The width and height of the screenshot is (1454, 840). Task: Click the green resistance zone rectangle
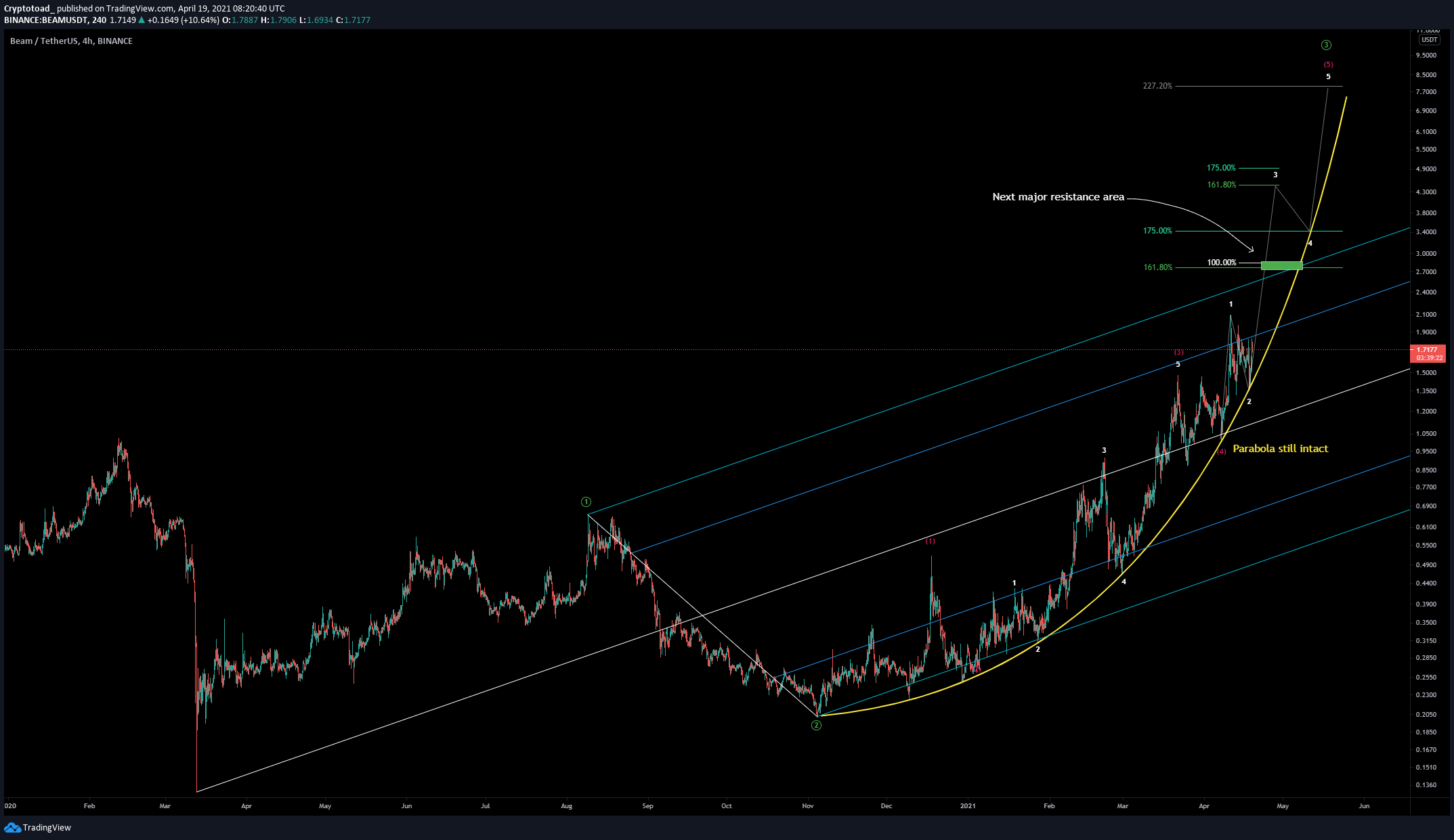(x=1281, y=265)
